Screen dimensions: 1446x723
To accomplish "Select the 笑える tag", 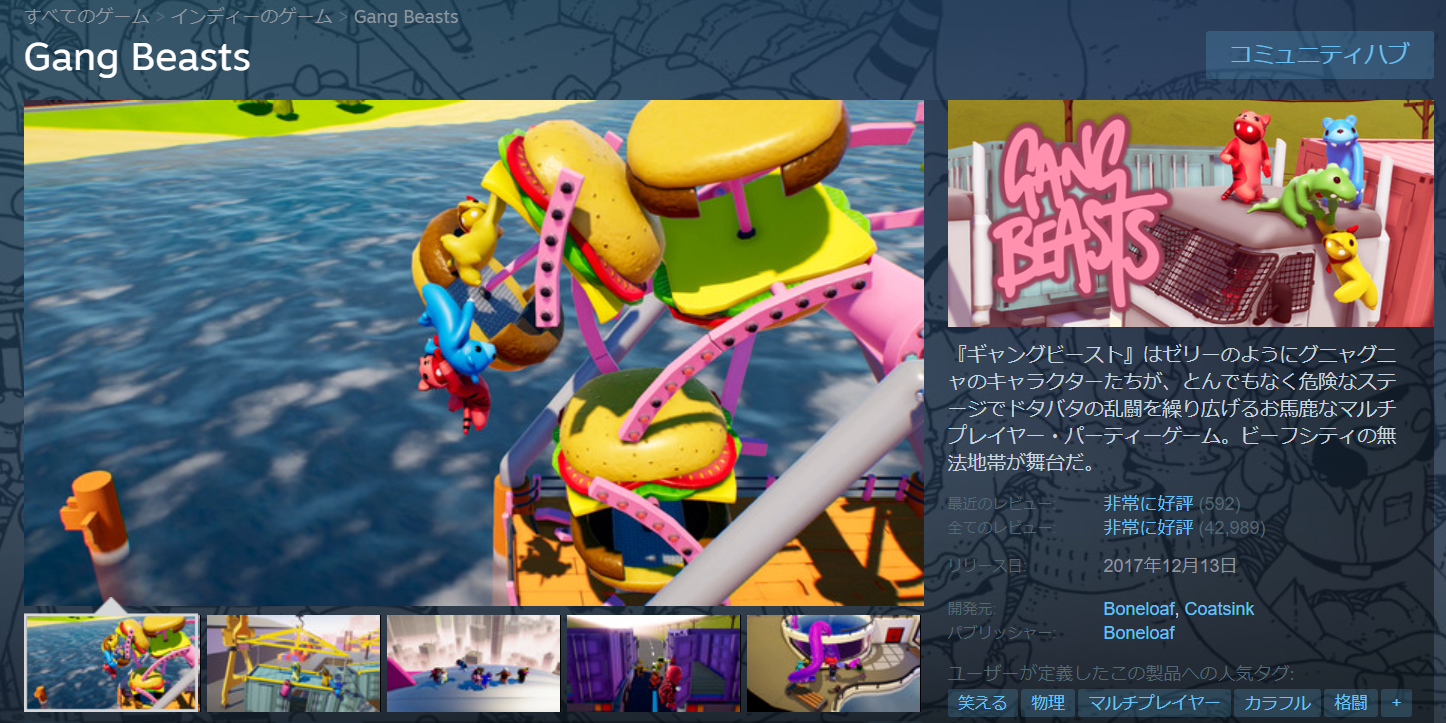I will click(x=981, y=703).
